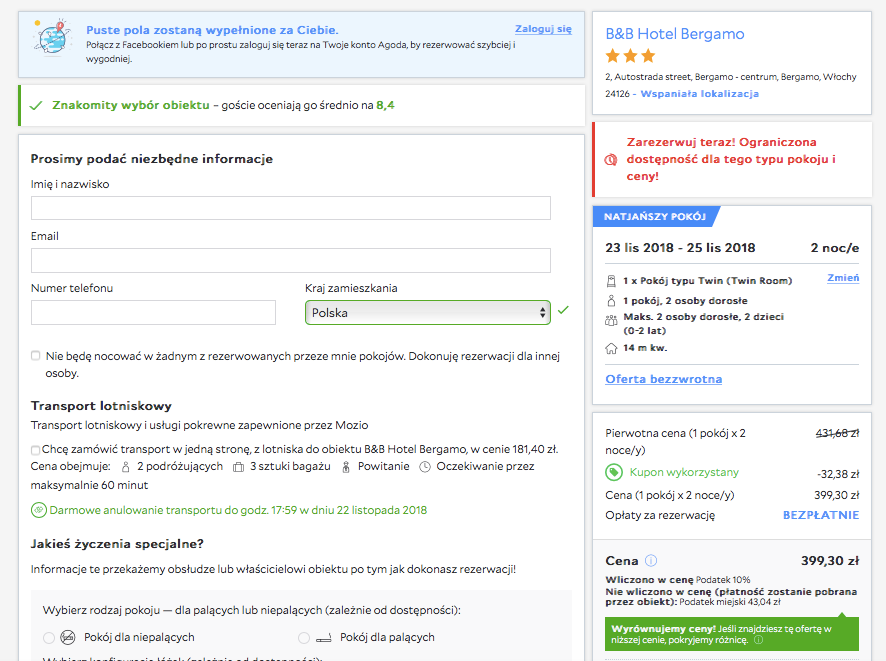This screenshot has width=886, height=661.
Task: Click the room icon next to Pokój typu Twin
Action: pos(611,281)
